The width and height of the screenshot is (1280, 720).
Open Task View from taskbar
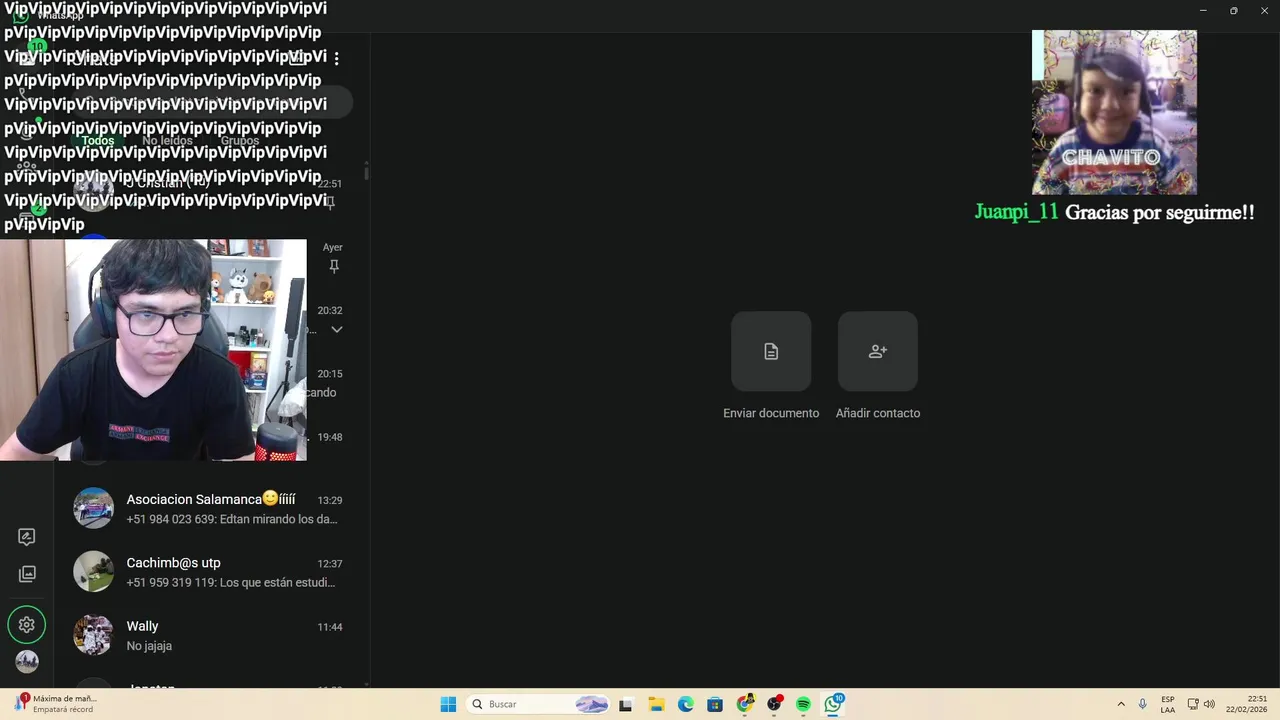pos(626,704)
